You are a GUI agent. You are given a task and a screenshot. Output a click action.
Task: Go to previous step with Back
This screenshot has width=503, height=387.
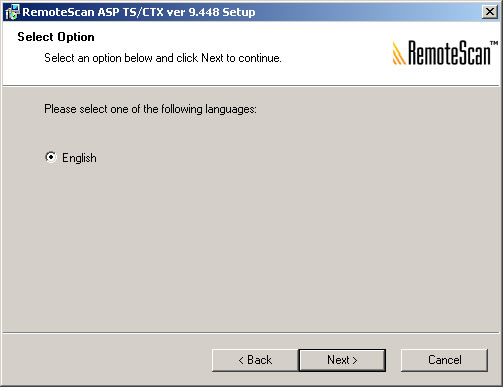(x=255, y=360)
